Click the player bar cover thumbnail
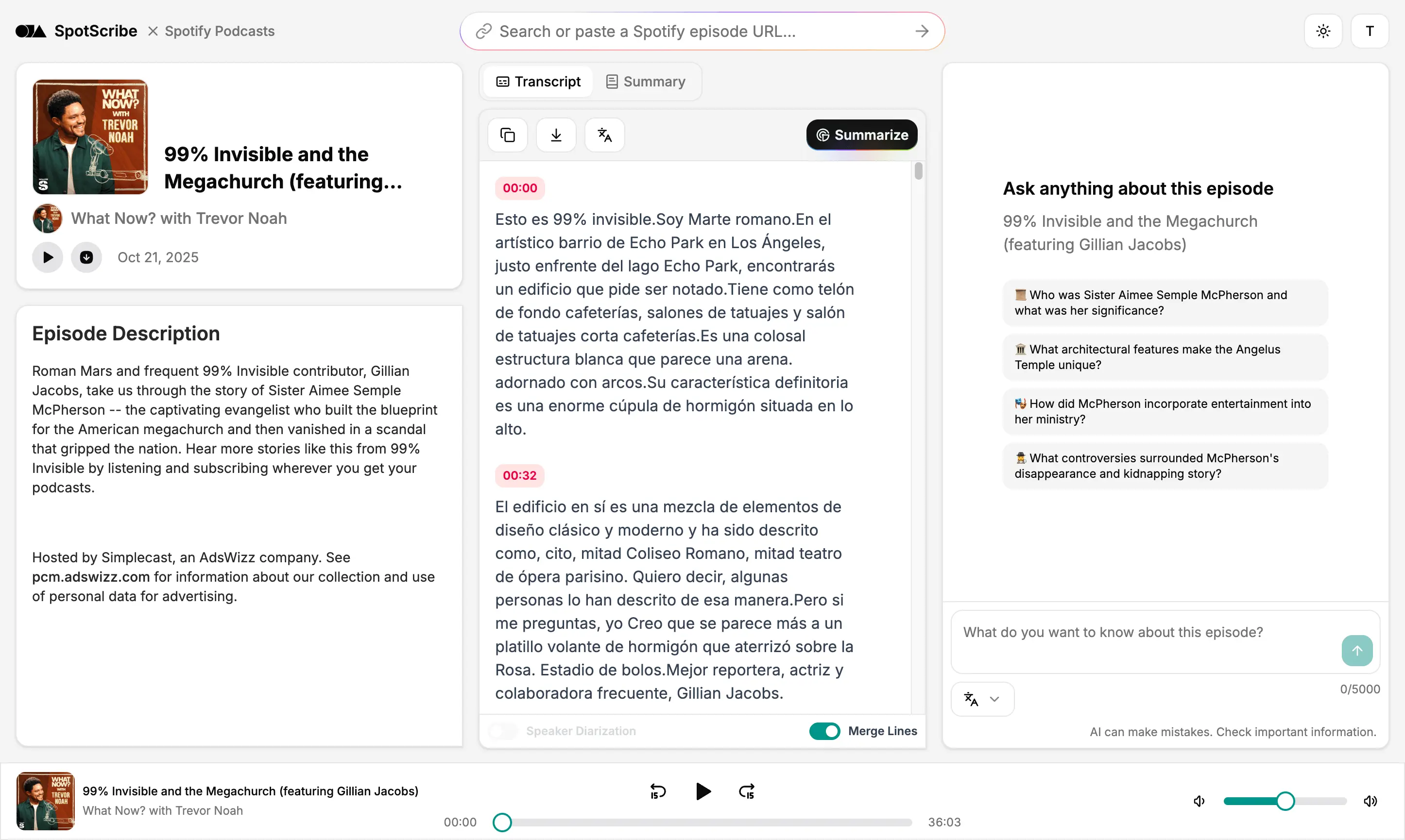Viewport: 1405px width, 840px height. pos(45,801)
